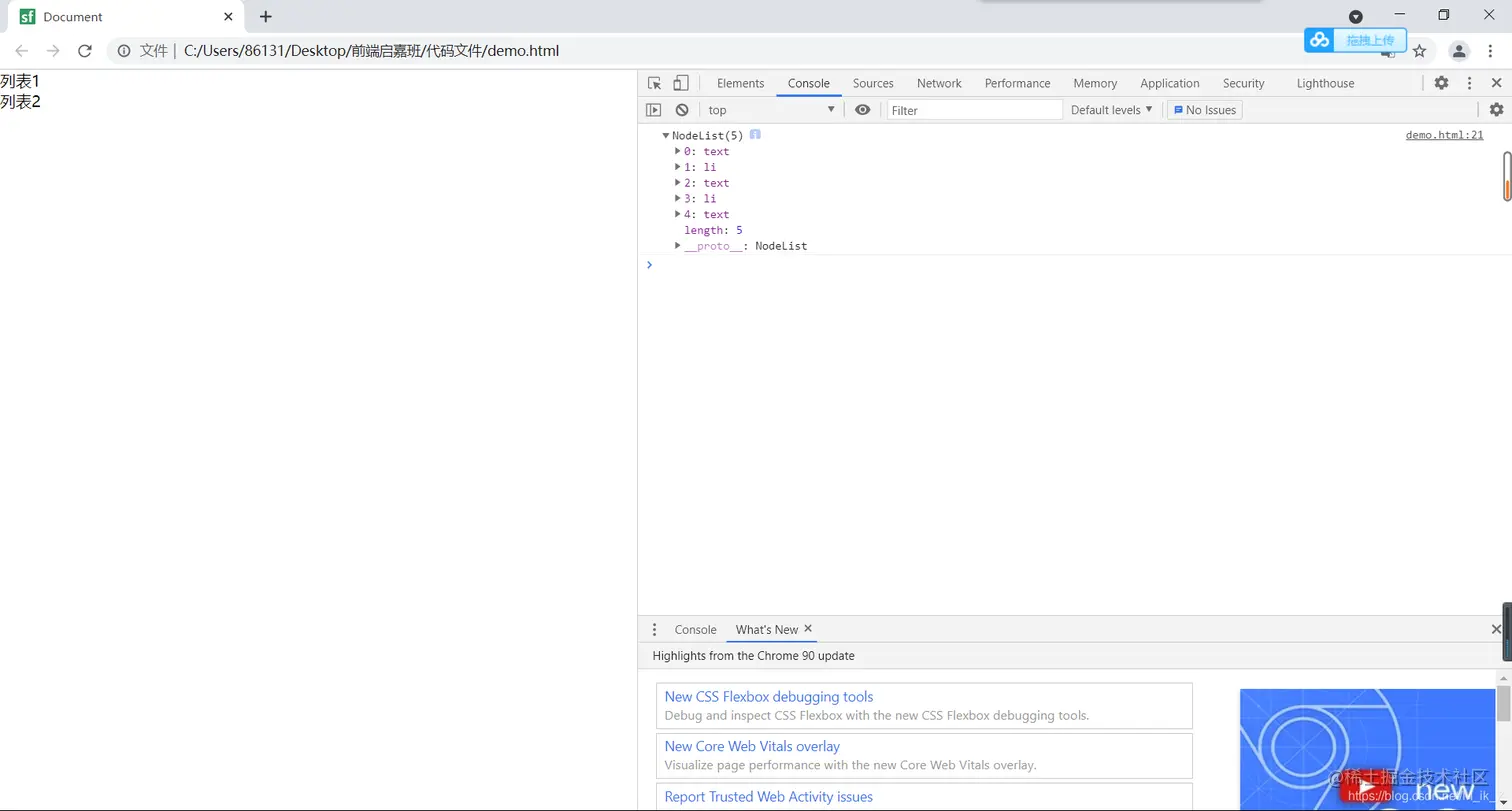
Task: Go back with browser back arrow
Action: coord(22,51)
